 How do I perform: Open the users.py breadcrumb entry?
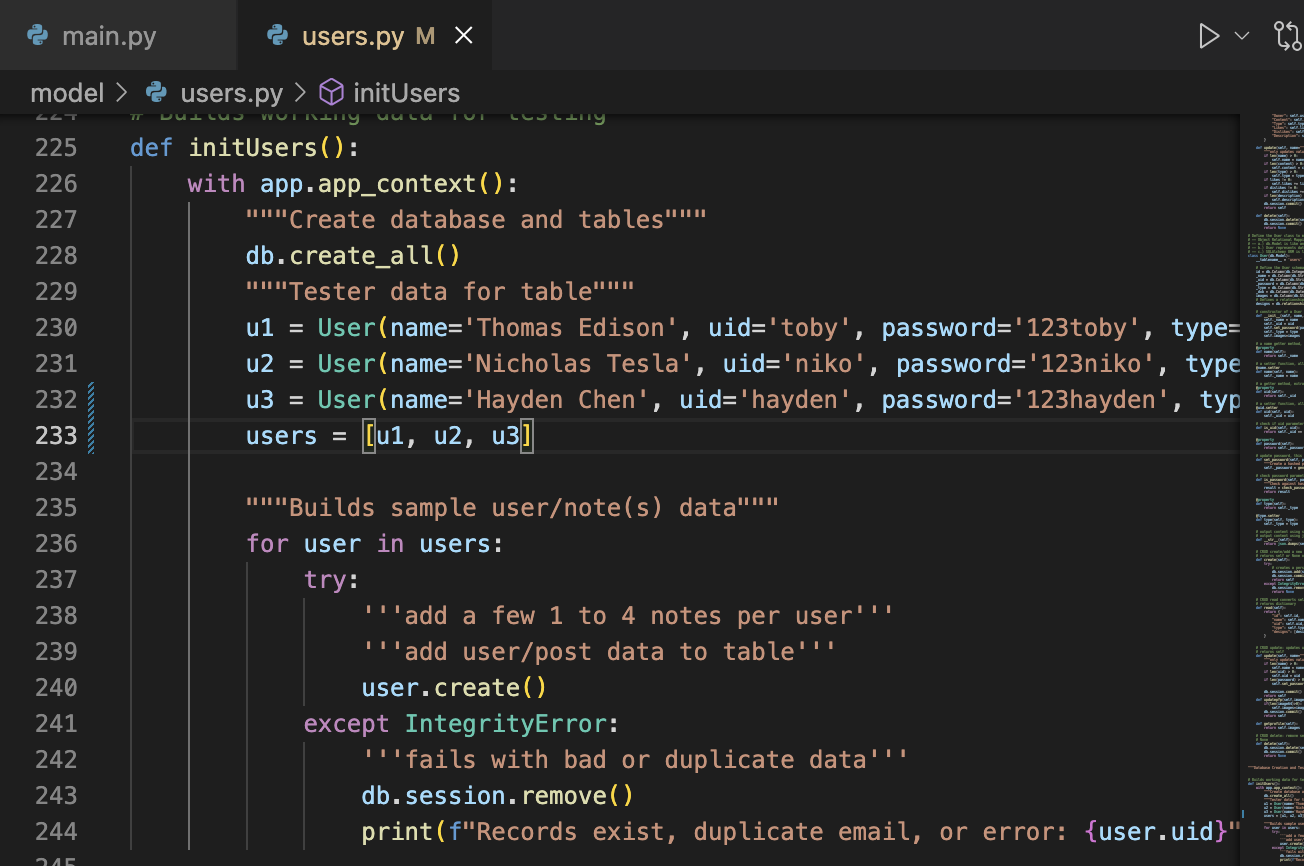coord(231,93)
